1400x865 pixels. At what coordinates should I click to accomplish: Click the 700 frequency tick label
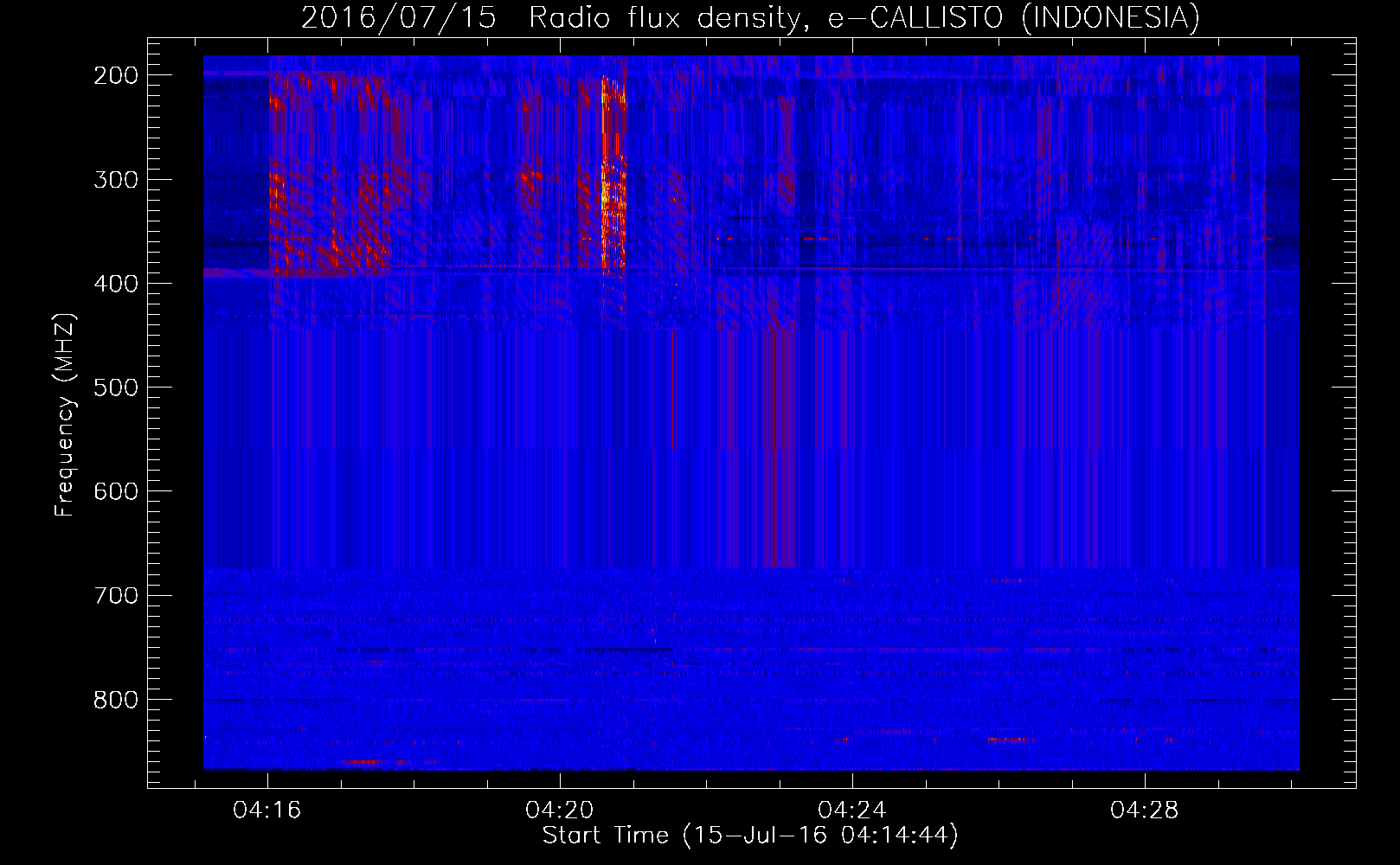tap(116, 595)
